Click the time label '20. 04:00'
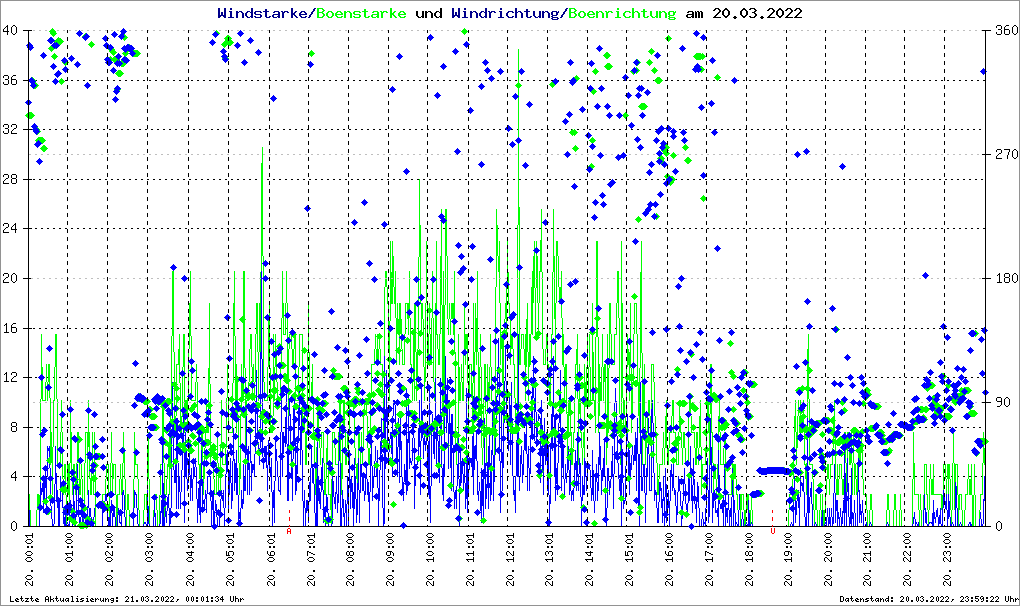The image size is (1020, 606). coord(189,559)
